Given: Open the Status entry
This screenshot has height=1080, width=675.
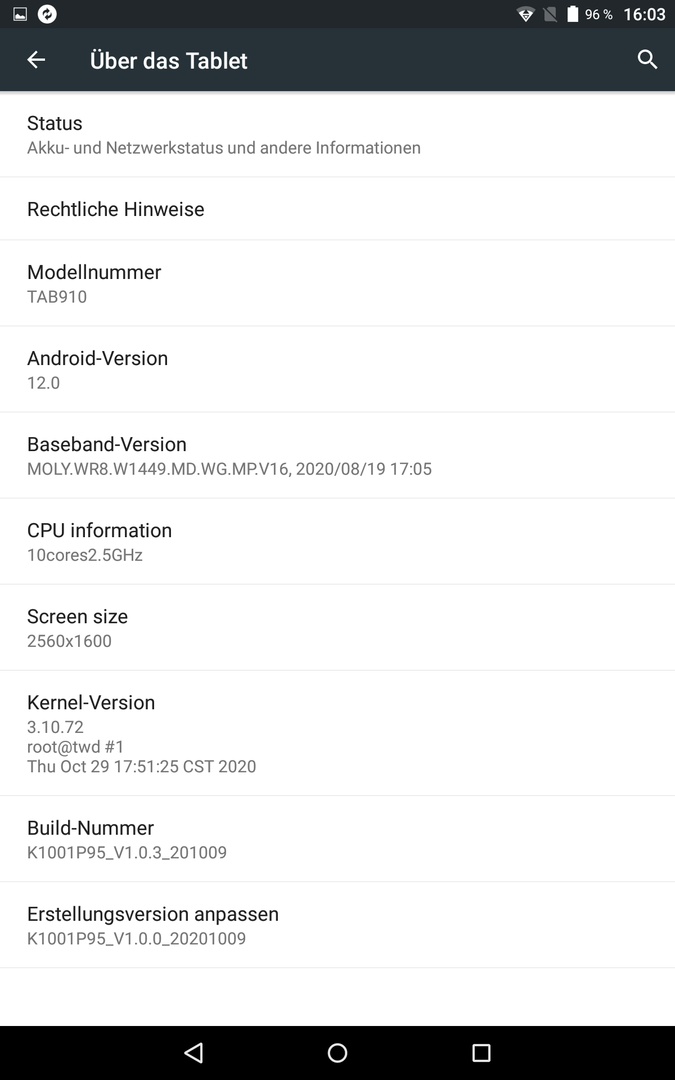Looking at the screenshot, I should [338, 134].
